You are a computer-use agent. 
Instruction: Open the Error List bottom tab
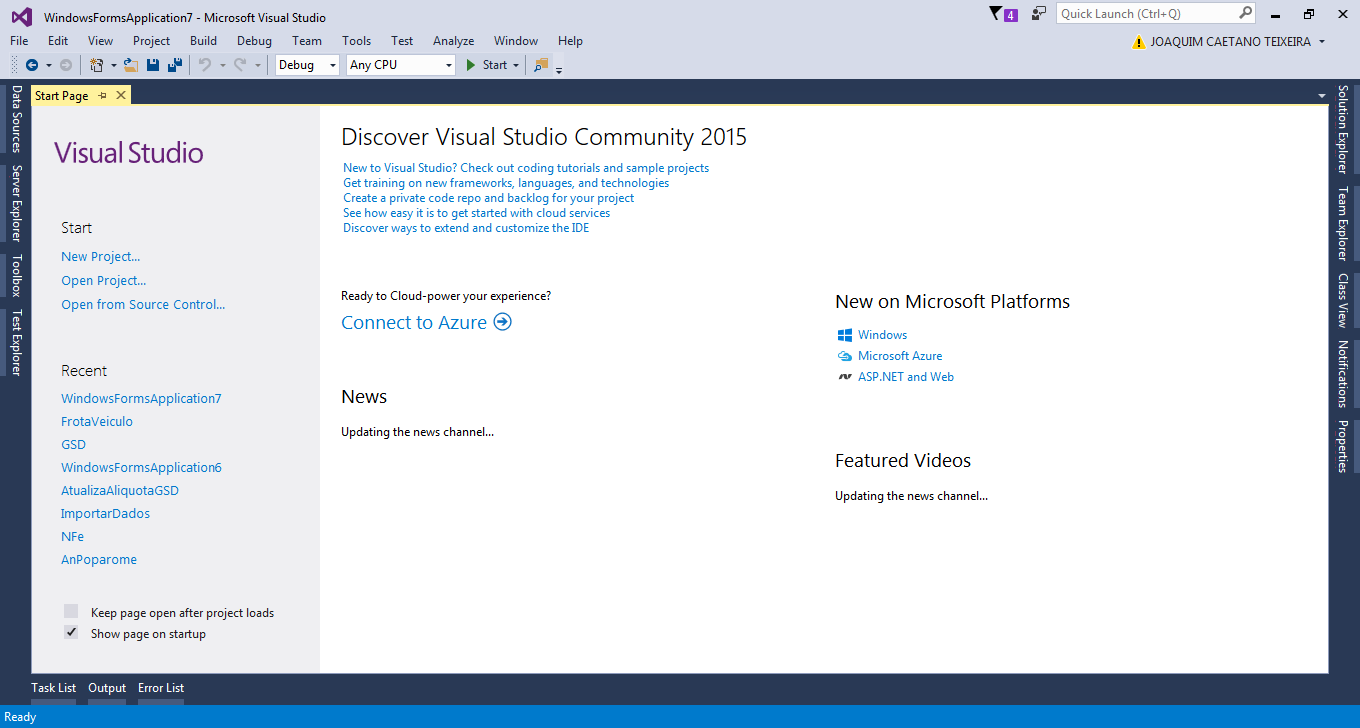pyautogui.click(x=161, y=688)
